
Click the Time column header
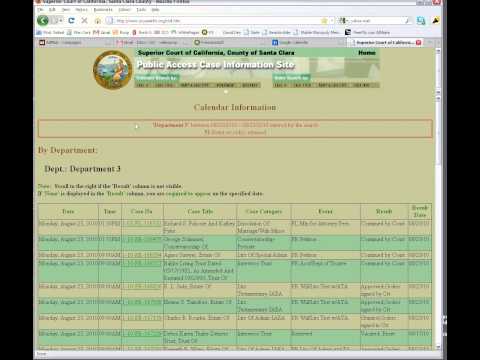[x=110, y=211]
